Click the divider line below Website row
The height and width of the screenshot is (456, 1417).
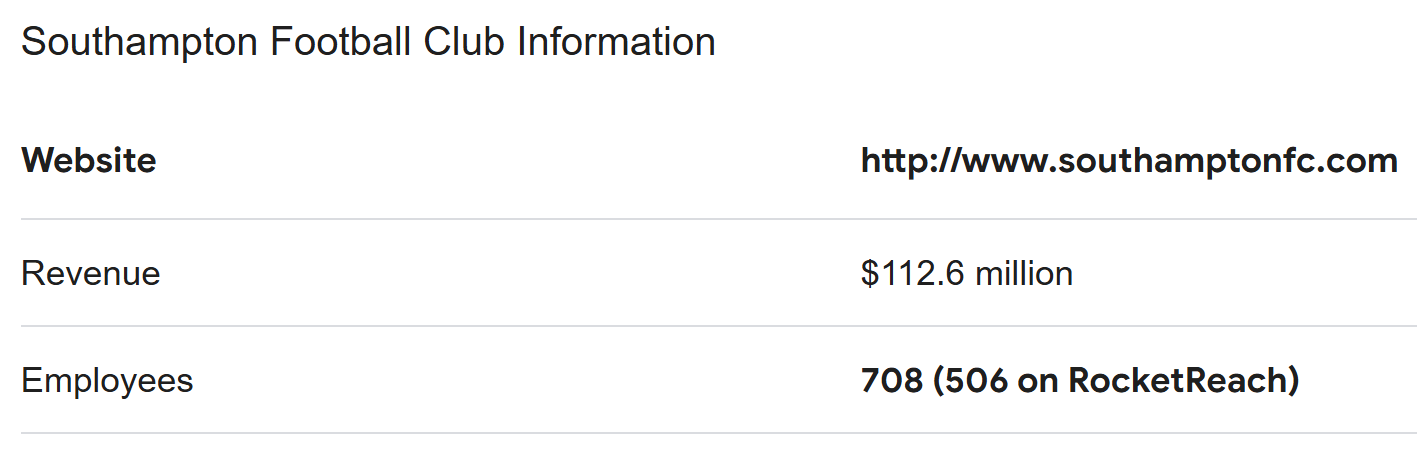718,219
